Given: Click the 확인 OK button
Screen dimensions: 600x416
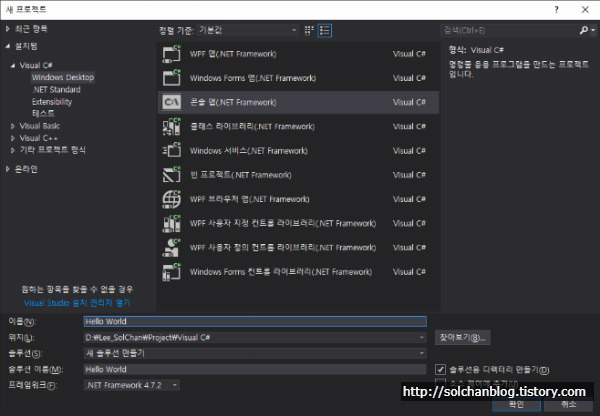Looking at the screenshot, I should [516, 405].
